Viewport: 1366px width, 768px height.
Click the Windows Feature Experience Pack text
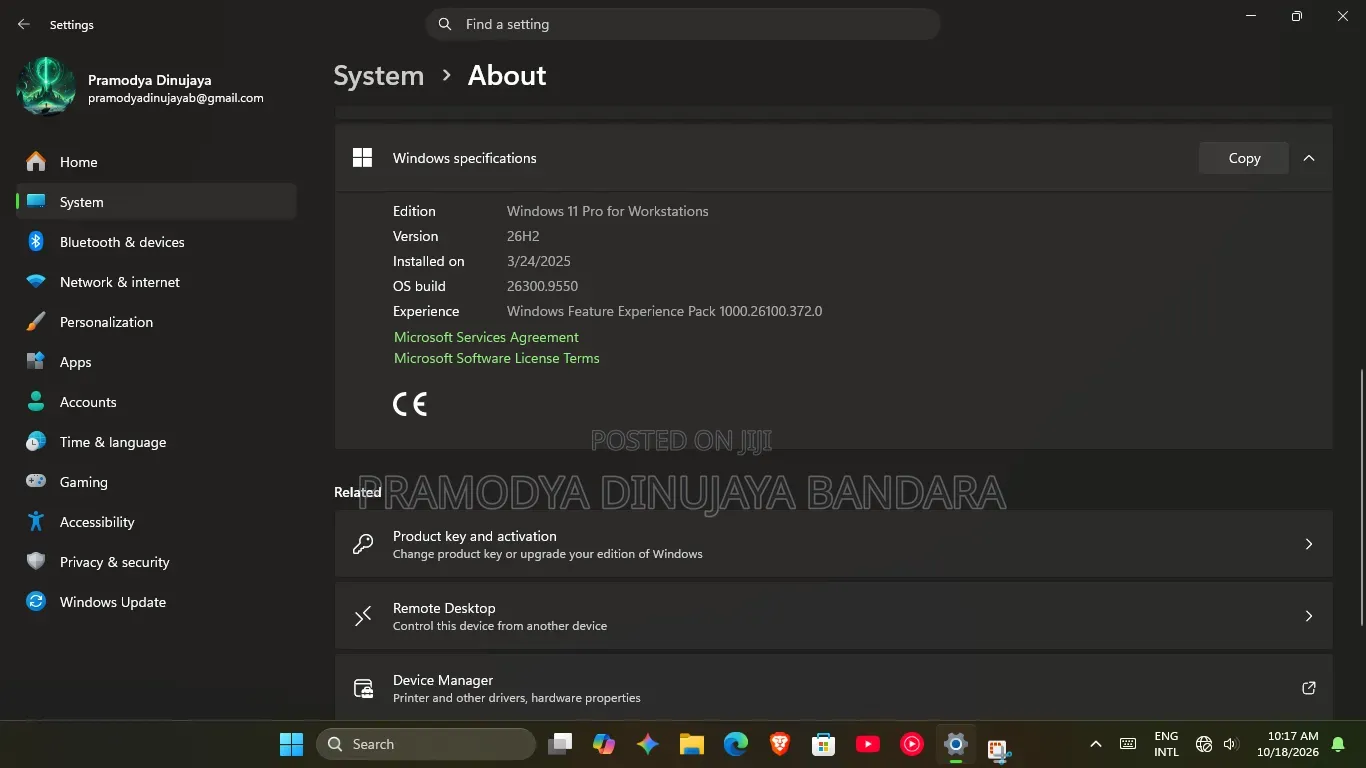(x=664, y=311)
